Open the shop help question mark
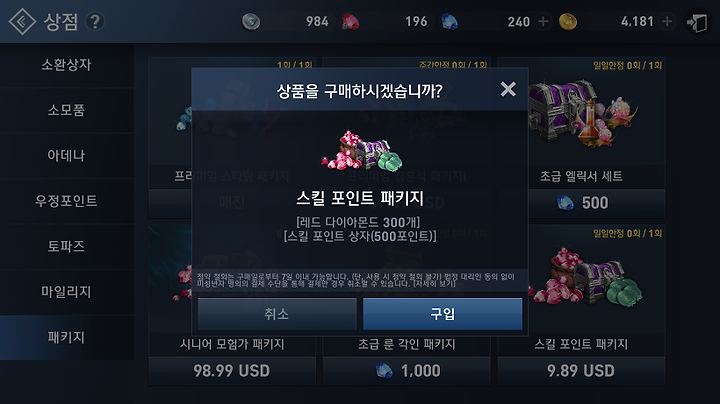720x404 pixels. tap(95, 22)
